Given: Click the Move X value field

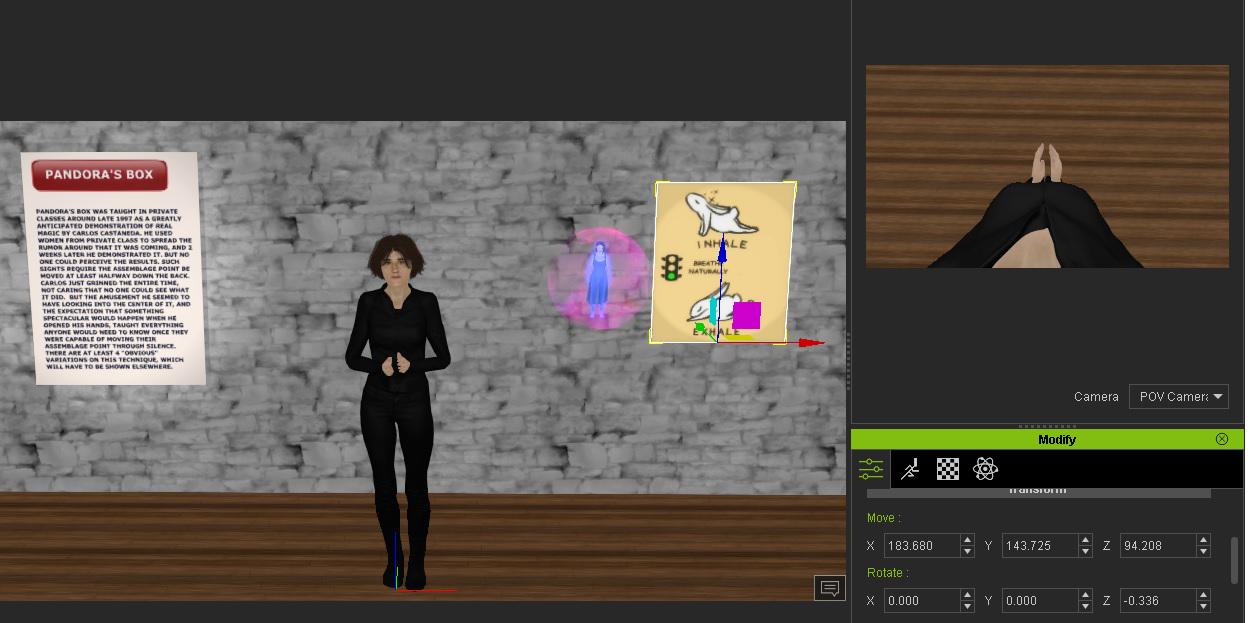Looking at the screenshot, I should (919, 545).
